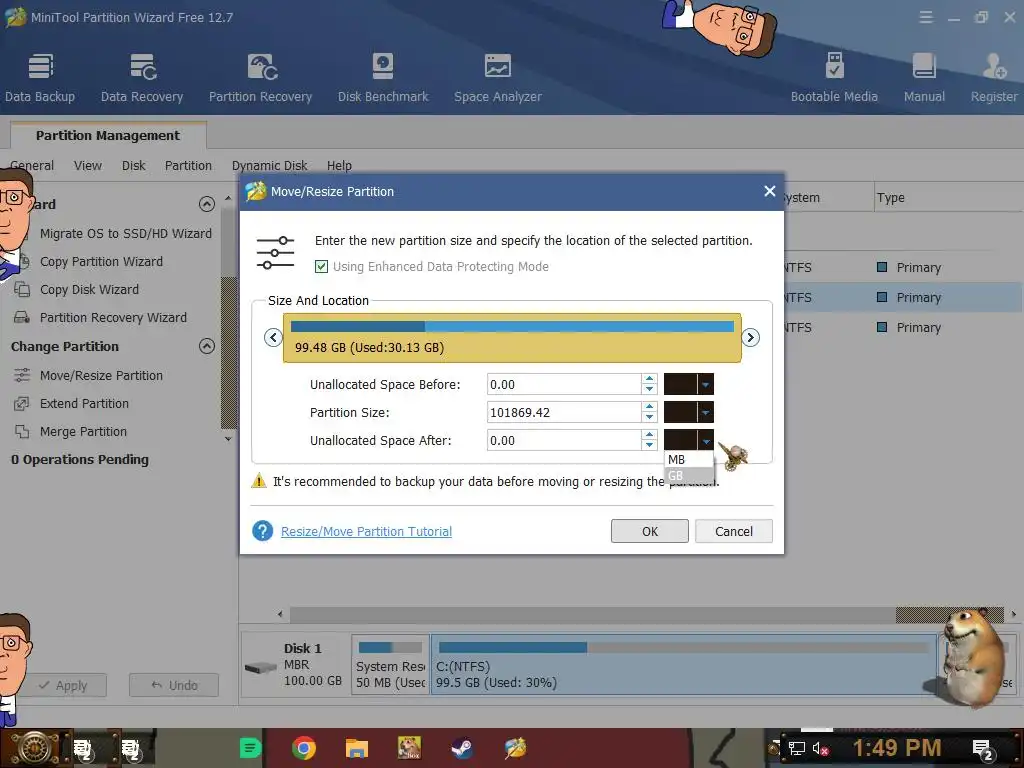1024x768 pixels.
Task: Select the System Reserved partition block
Action: [391, 665]
